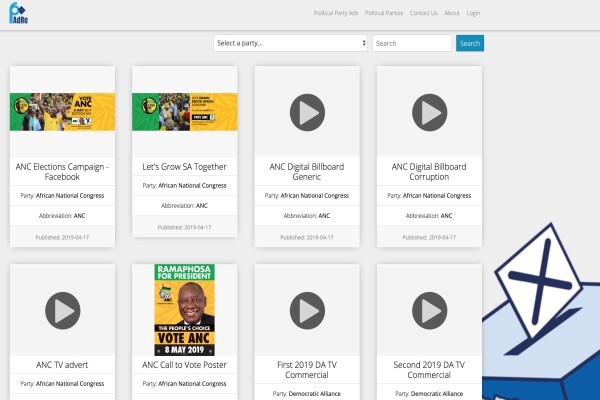Open the About page
The width and height of the screenshot is (600, 400).
[452, 13]
